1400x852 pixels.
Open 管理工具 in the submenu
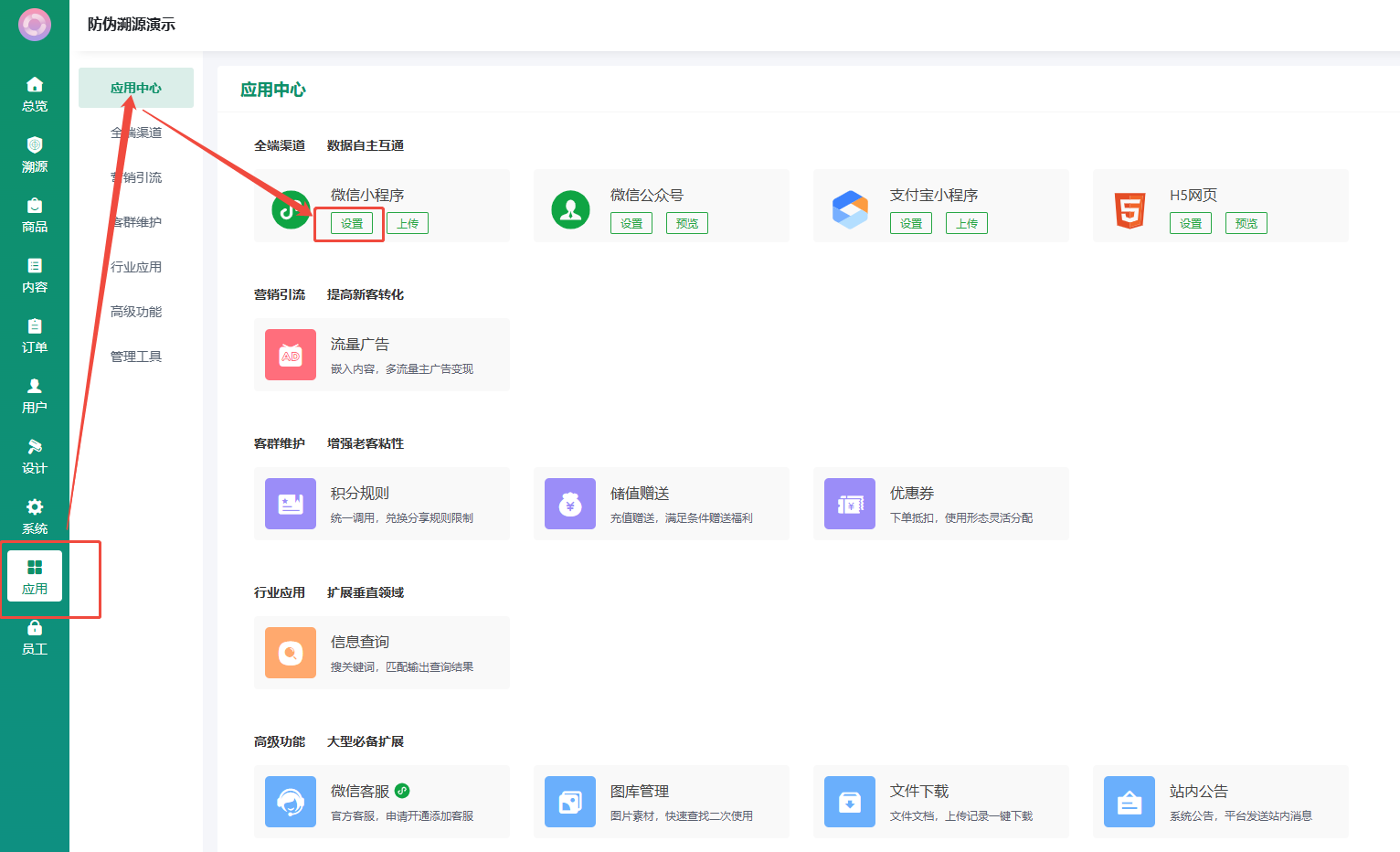pos(136,357)
